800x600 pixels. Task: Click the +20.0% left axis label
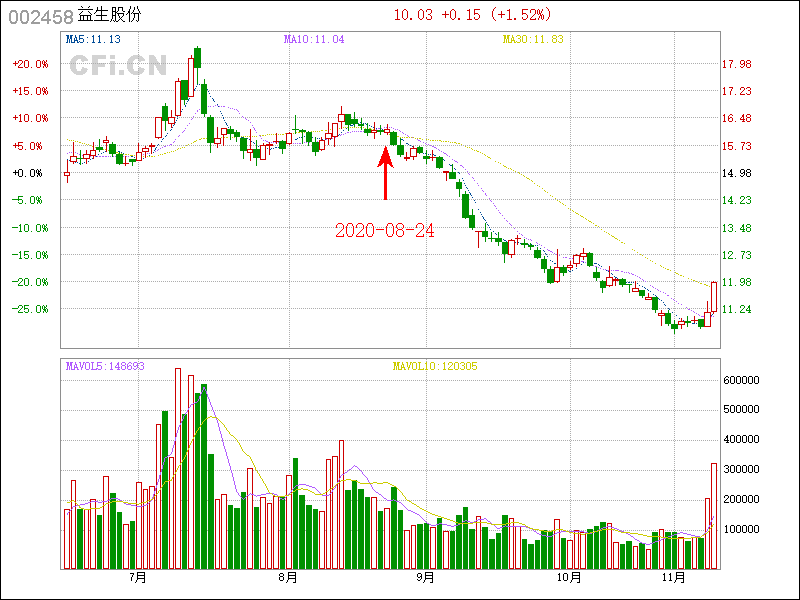click(30, 64)
